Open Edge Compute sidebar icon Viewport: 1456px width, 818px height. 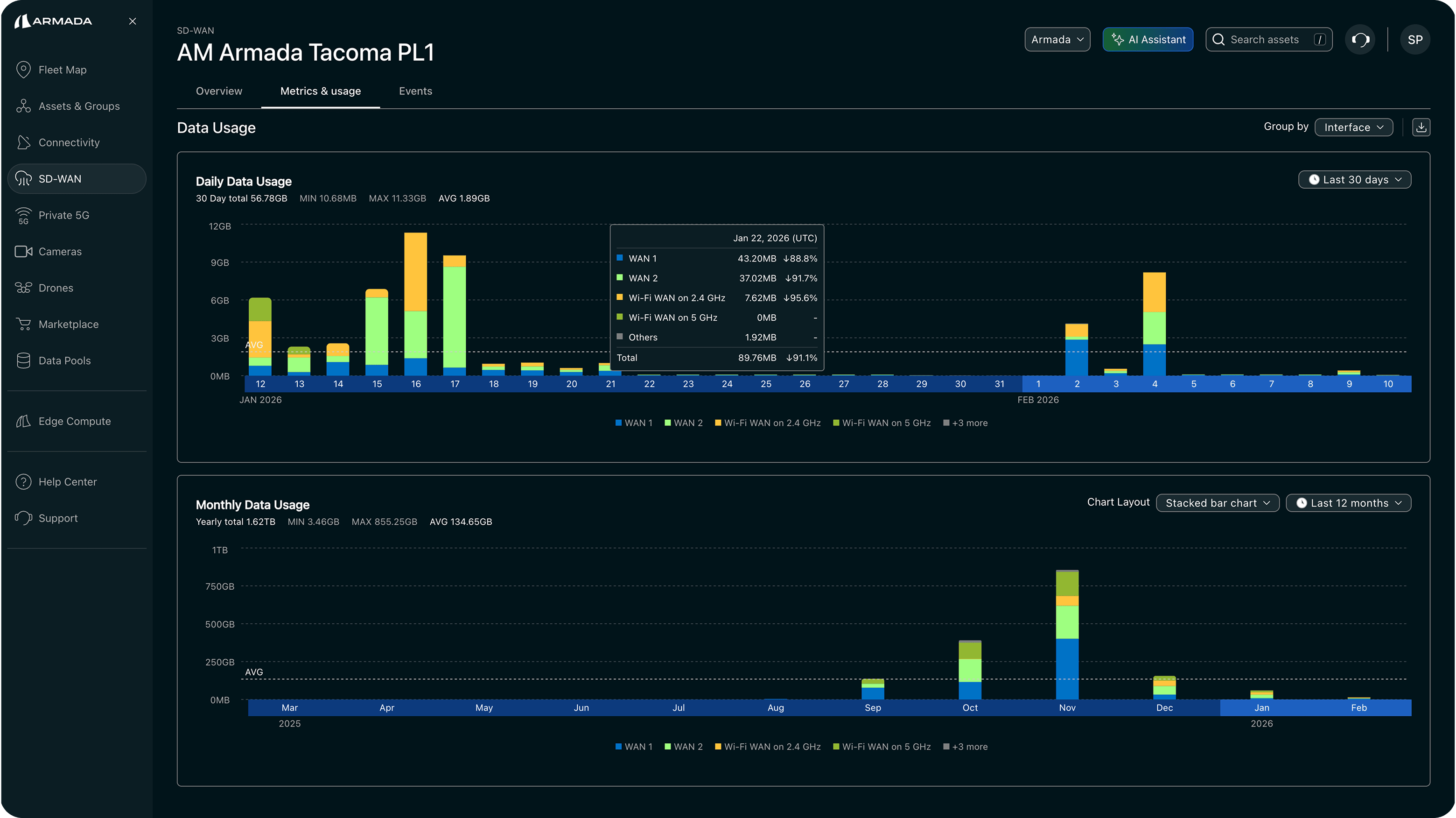pos(23,421)
